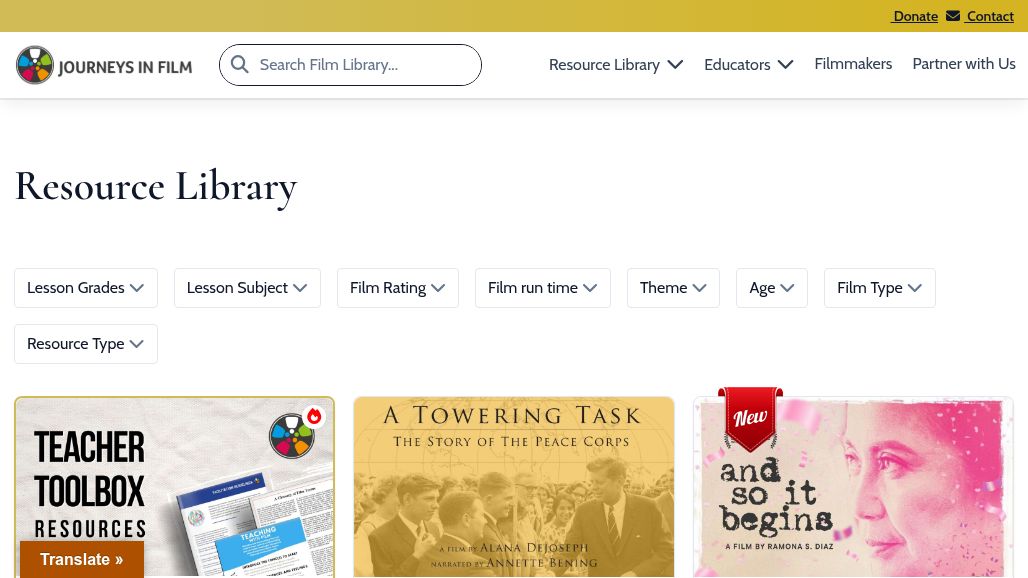Expand the Film run time filter
This screenshot has width=1028, height=578.
[x=543, y=288]
